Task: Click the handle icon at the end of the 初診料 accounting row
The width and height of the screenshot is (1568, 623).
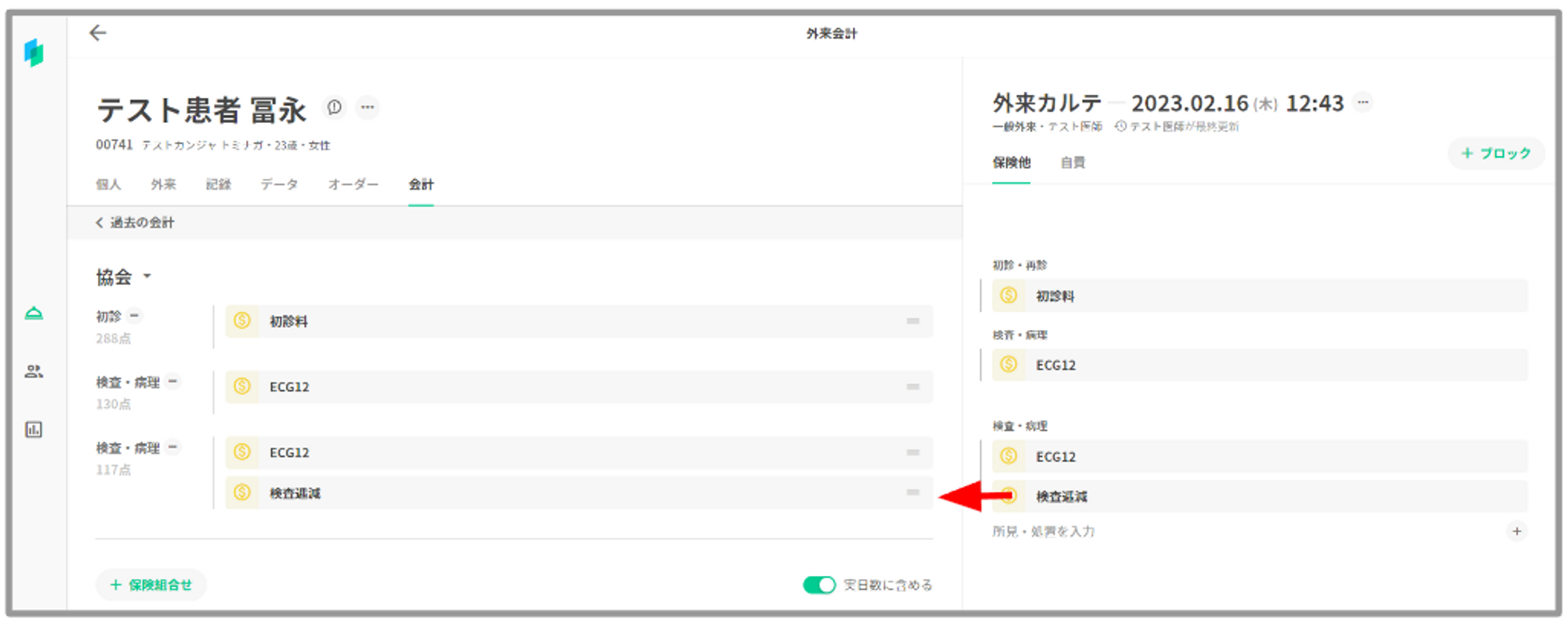Action: coord(913,321)
